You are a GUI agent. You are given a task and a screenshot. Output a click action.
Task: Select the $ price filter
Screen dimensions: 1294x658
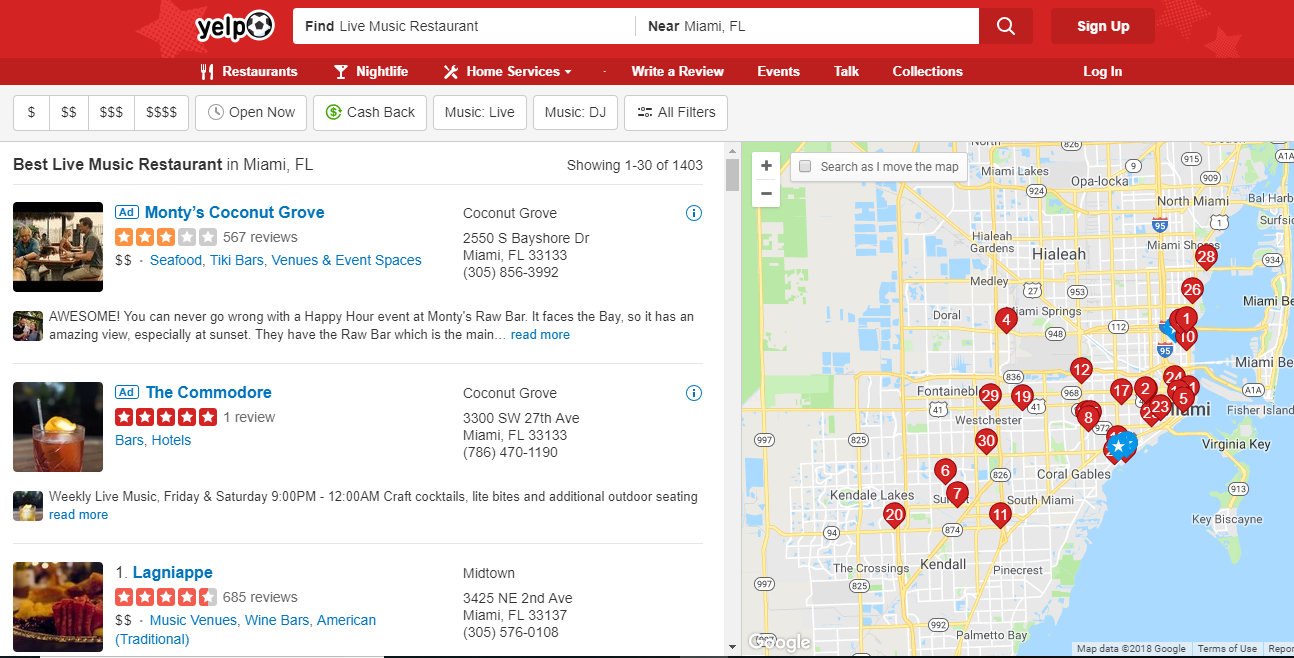click(31, 112)
